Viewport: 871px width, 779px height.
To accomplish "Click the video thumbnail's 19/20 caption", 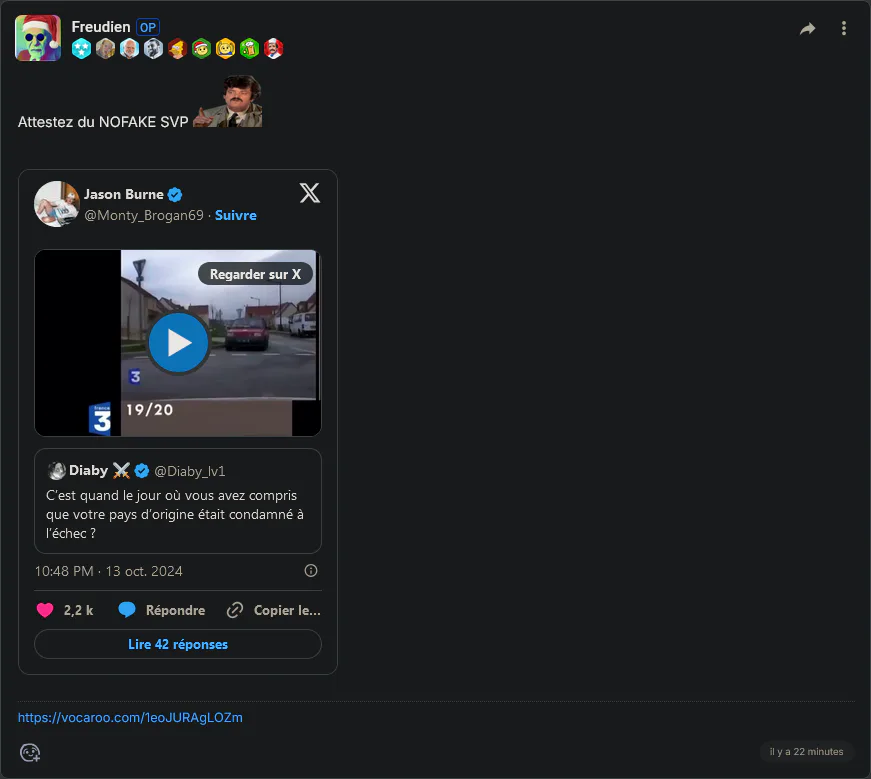I will tap(149, 410).
